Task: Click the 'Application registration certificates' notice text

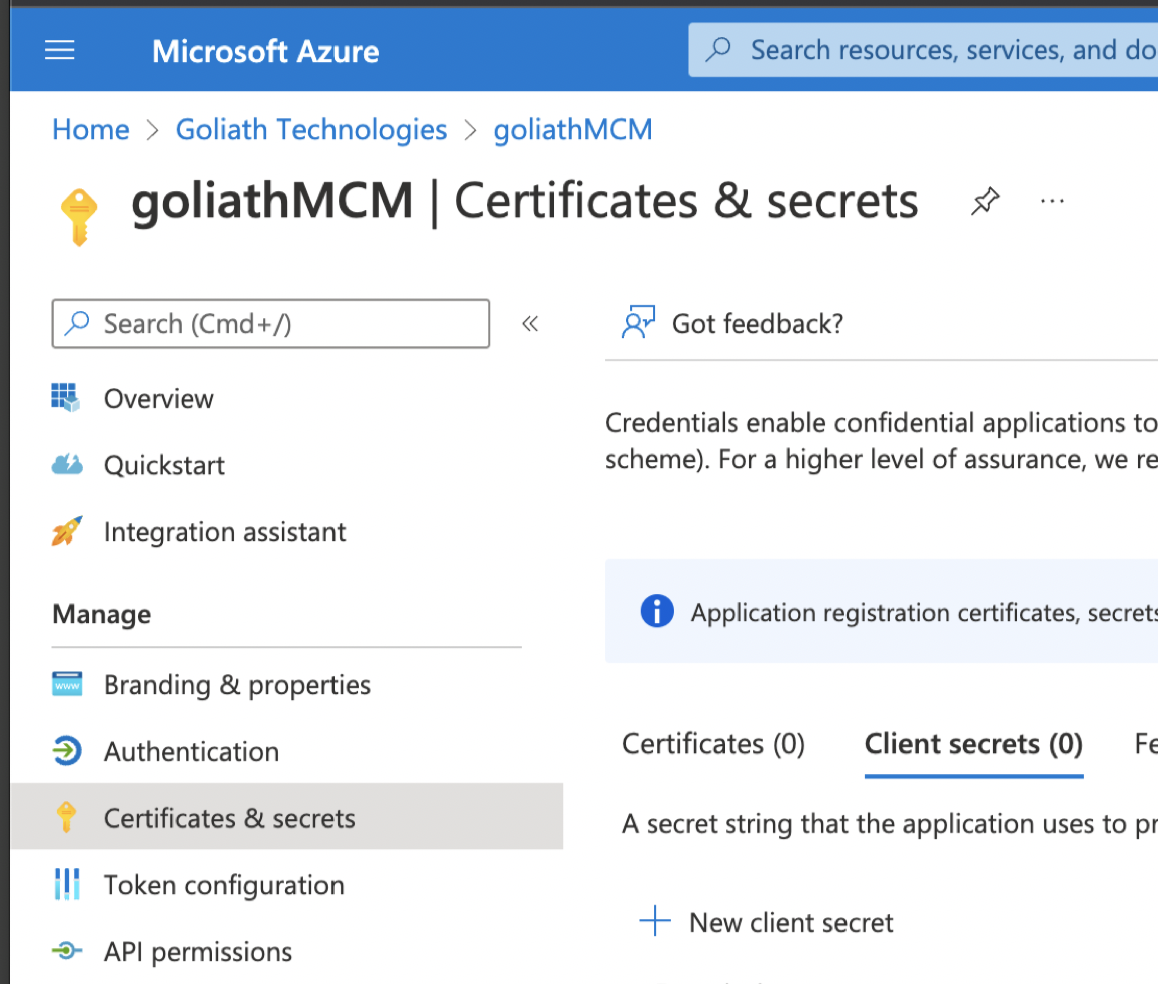Action: pyautogui.click(x=924, y=612)
